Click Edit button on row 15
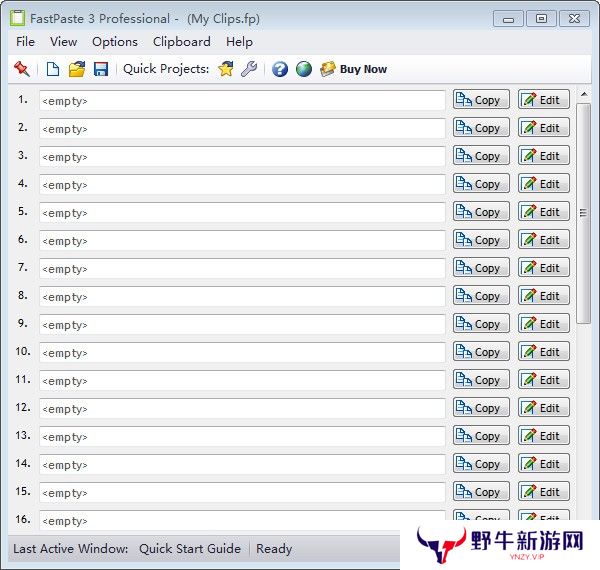 click(544, 491)
